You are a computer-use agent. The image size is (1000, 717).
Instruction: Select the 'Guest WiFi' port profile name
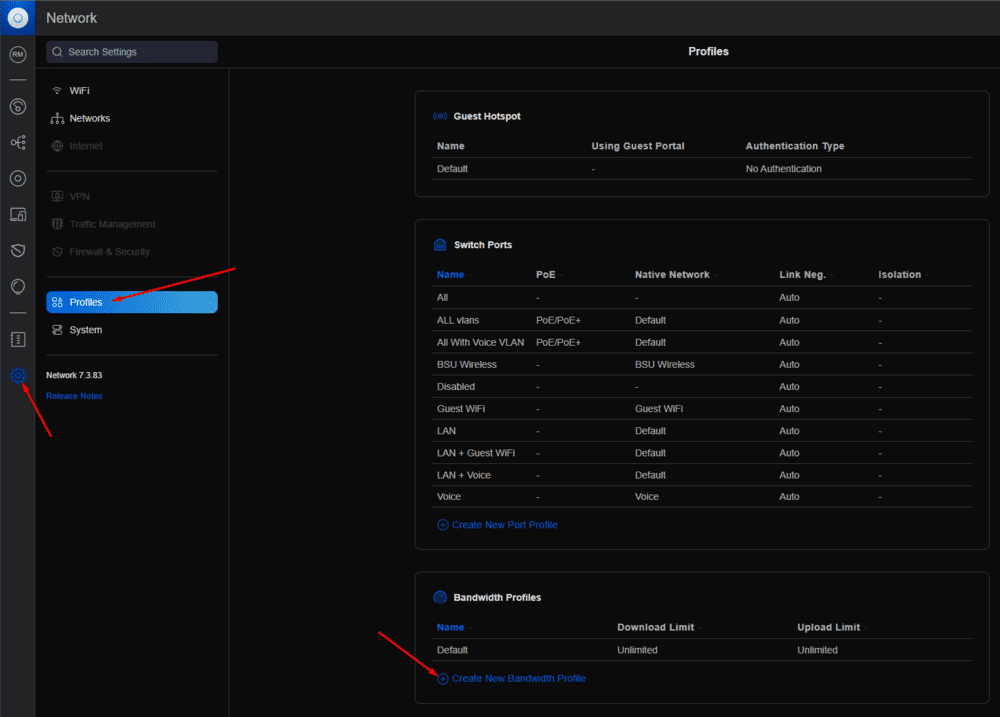461,409
